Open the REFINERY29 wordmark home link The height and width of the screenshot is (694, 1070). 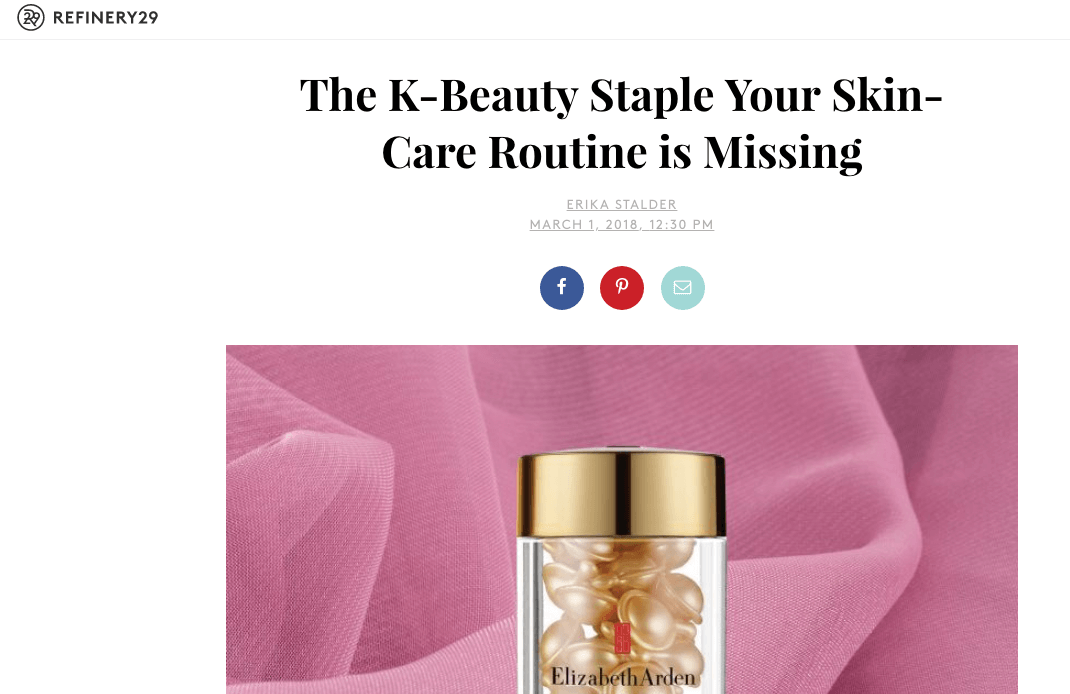coord(105,18)
